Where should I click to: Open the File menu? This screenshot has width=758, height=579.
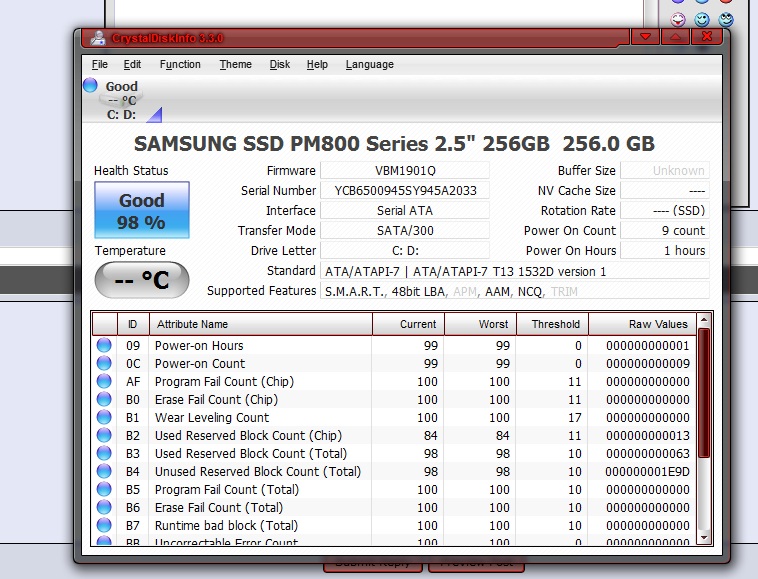click(x=100, y=64)
